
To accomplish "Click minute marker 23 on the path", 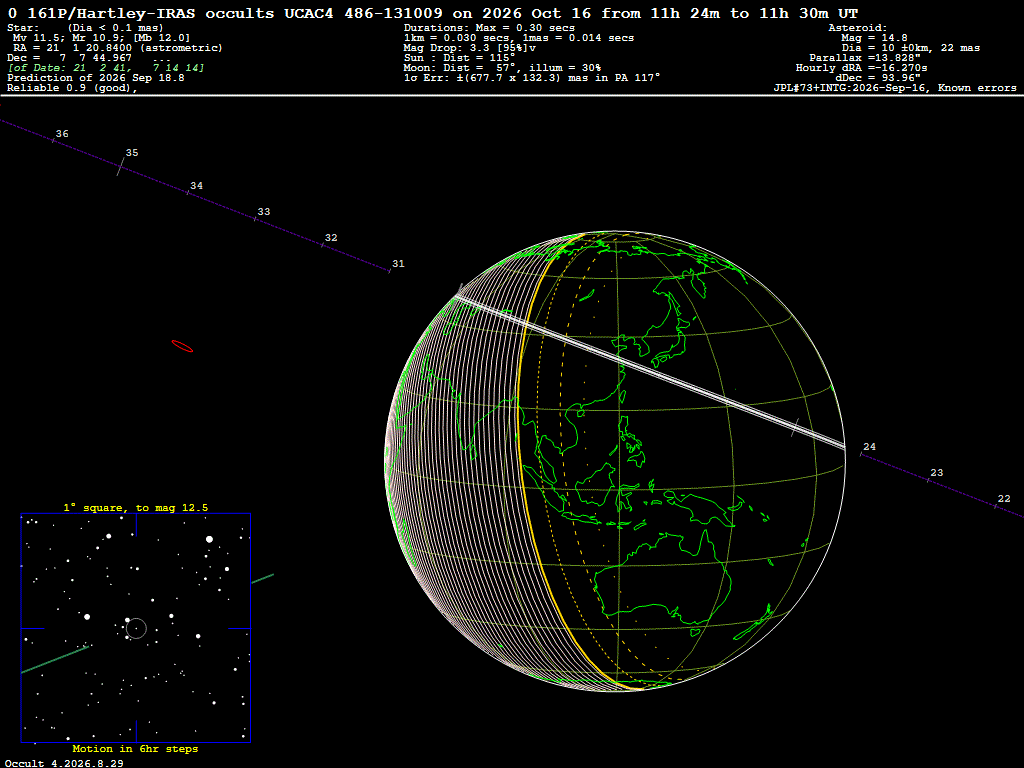I will [x=936, y=473].
